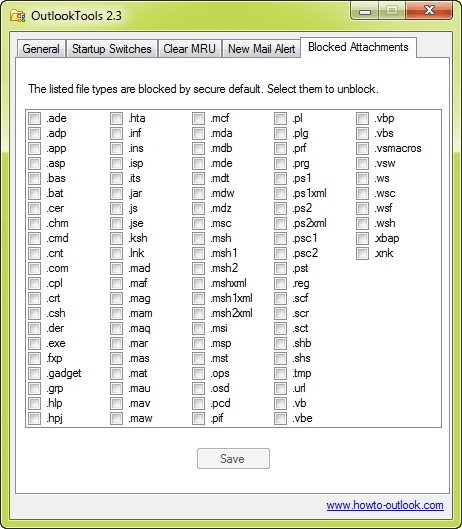This screenshot has height=529, width=462.
Task: Tick the .bat checkbox
Action: click(x=34, y=193)
